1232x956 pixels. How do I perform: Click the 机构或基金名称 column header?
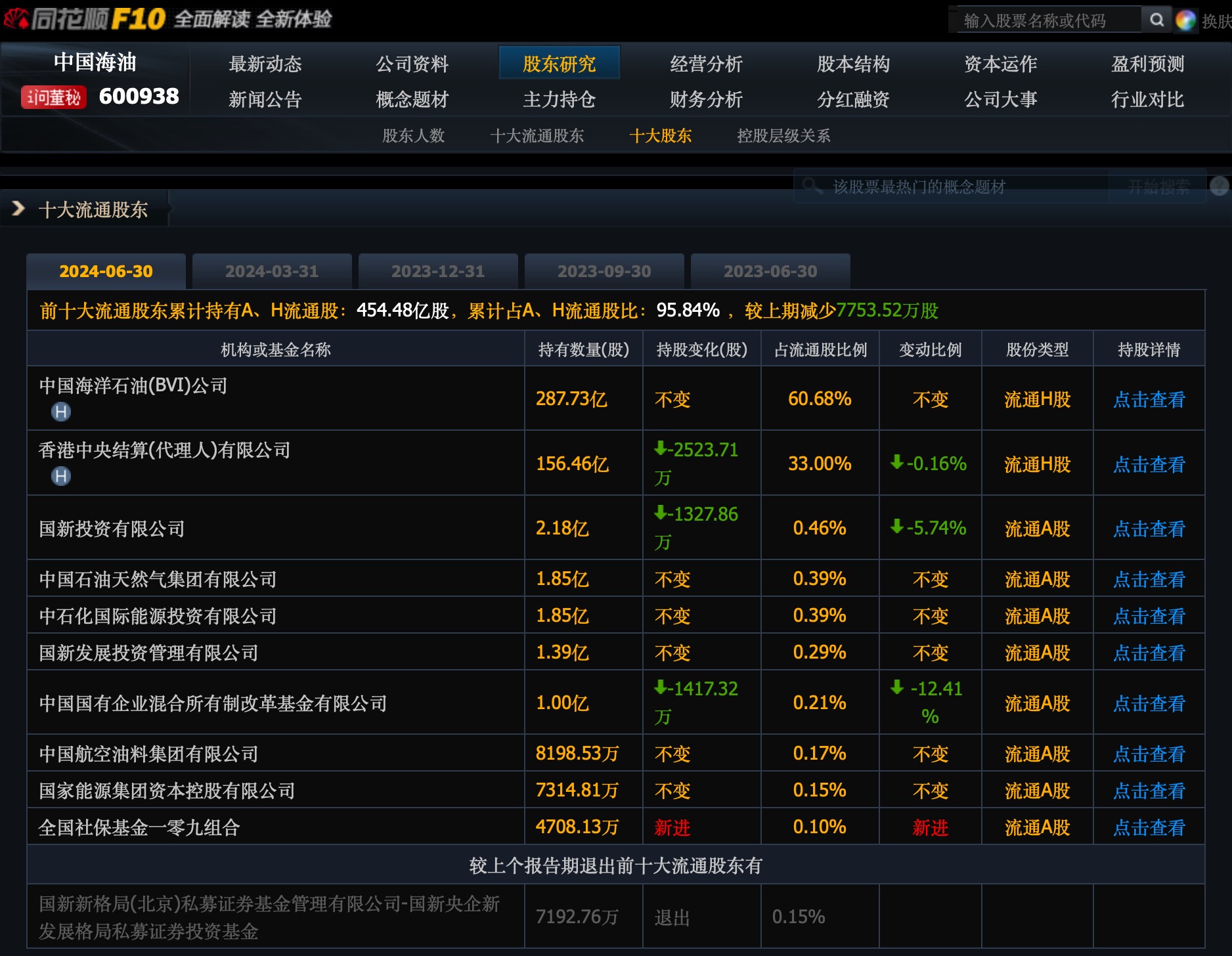(x=276, y=349)
